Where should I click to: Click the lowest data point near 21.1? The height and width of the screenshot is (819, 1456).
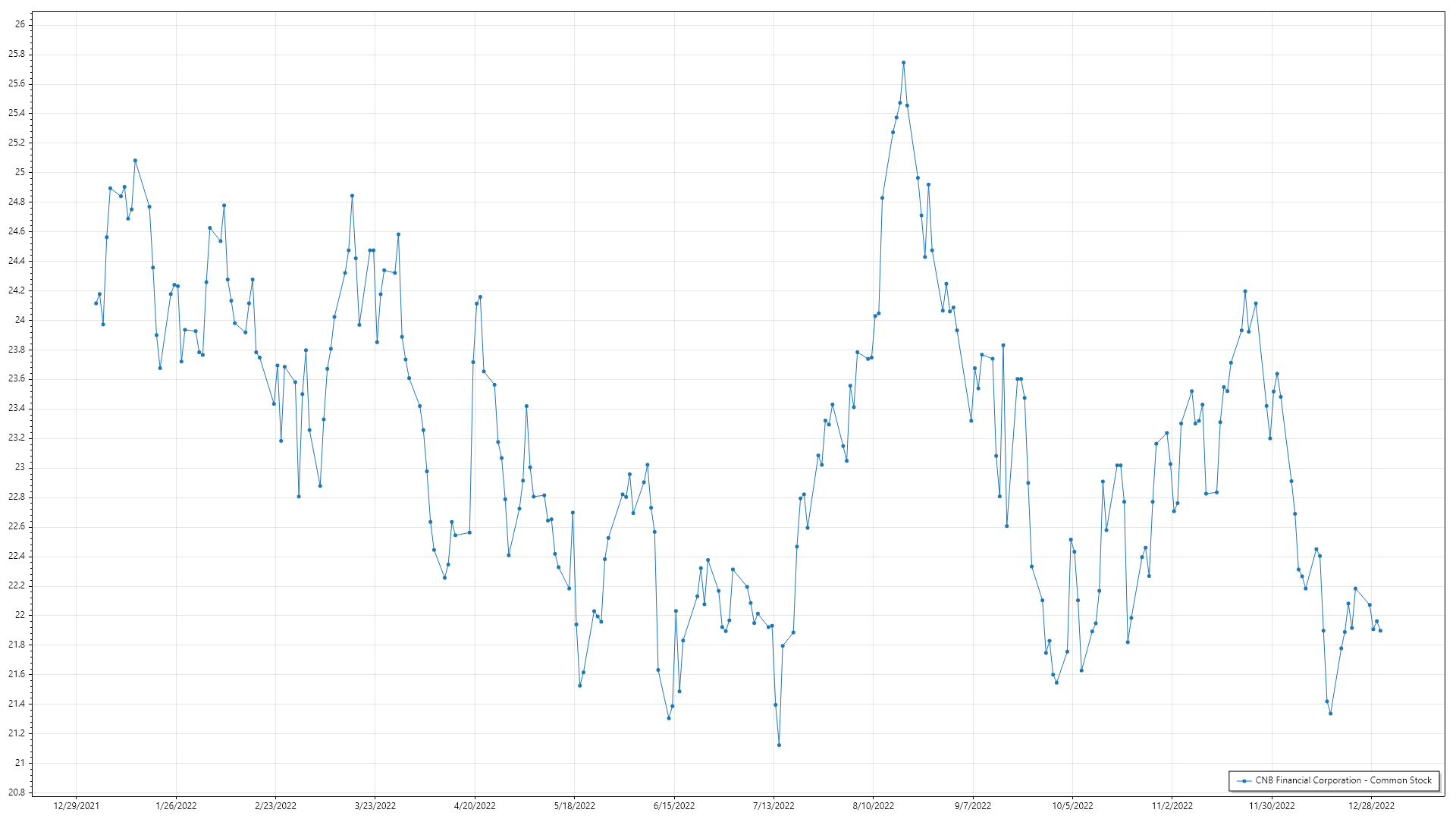pyautogui.click(x=779, y=745)
